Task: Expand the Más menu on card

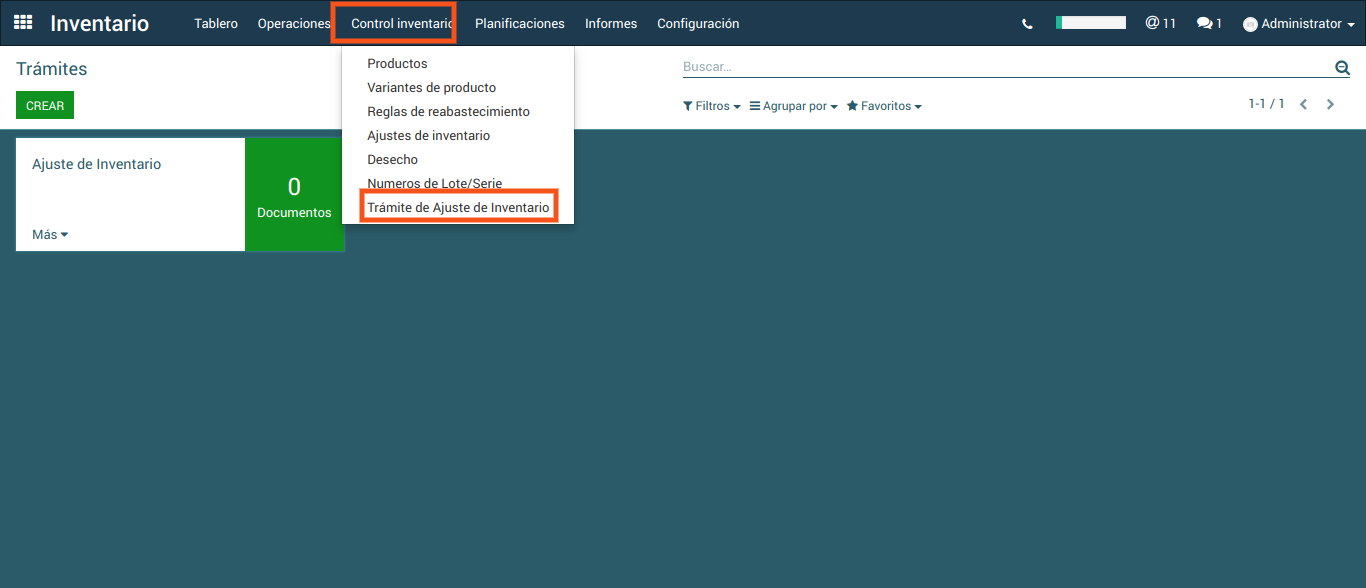Action: (x=50, y=235)
